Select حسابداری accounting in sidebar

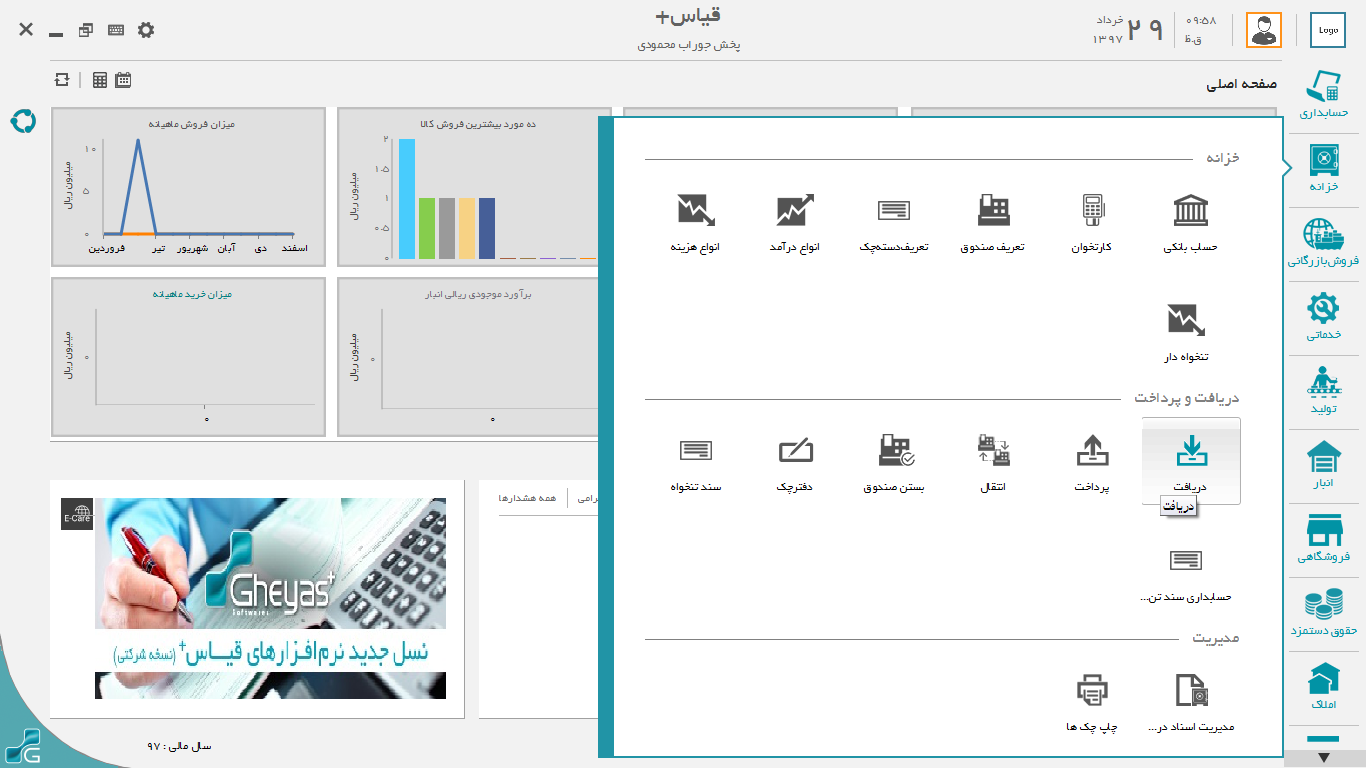coord(1324,95)
